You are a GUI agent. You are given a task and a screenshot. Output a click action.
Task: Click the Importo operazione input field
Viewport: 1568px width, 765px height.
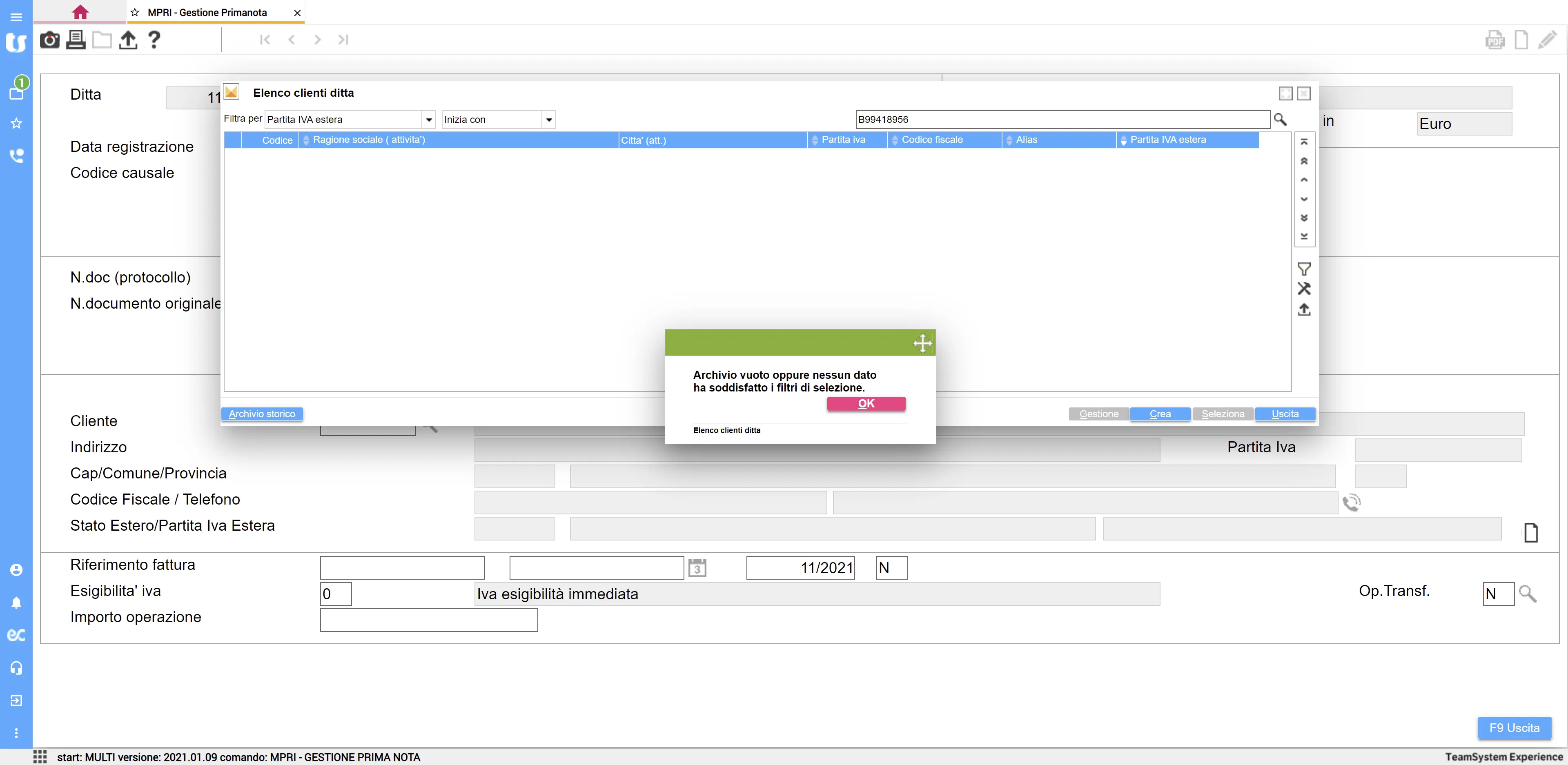point(428,620)
